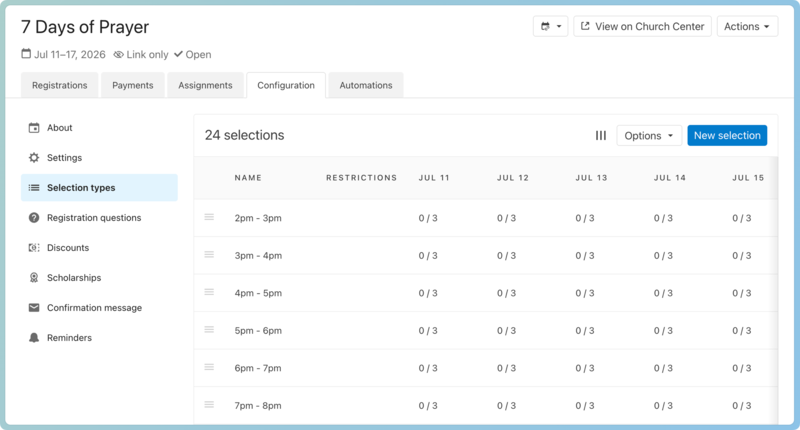Click the JUL 11 column header
The image size is (800, 430).
[x=434, y=178]
